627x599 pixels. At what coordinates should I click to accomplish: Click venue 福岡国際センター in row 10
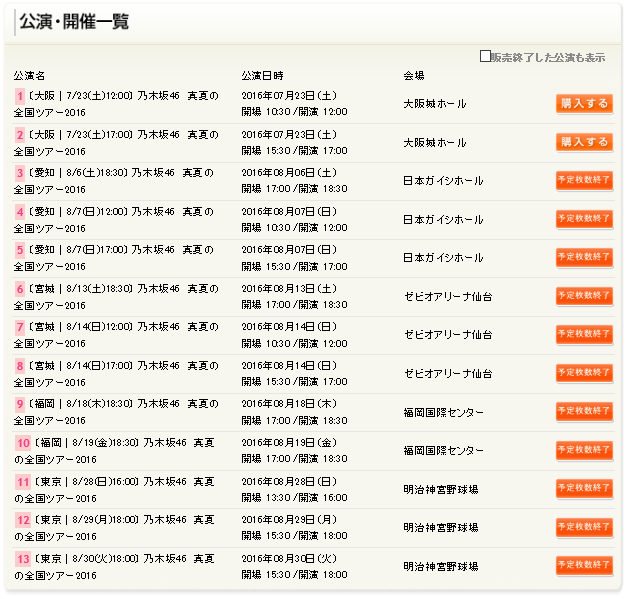(443, 451)
